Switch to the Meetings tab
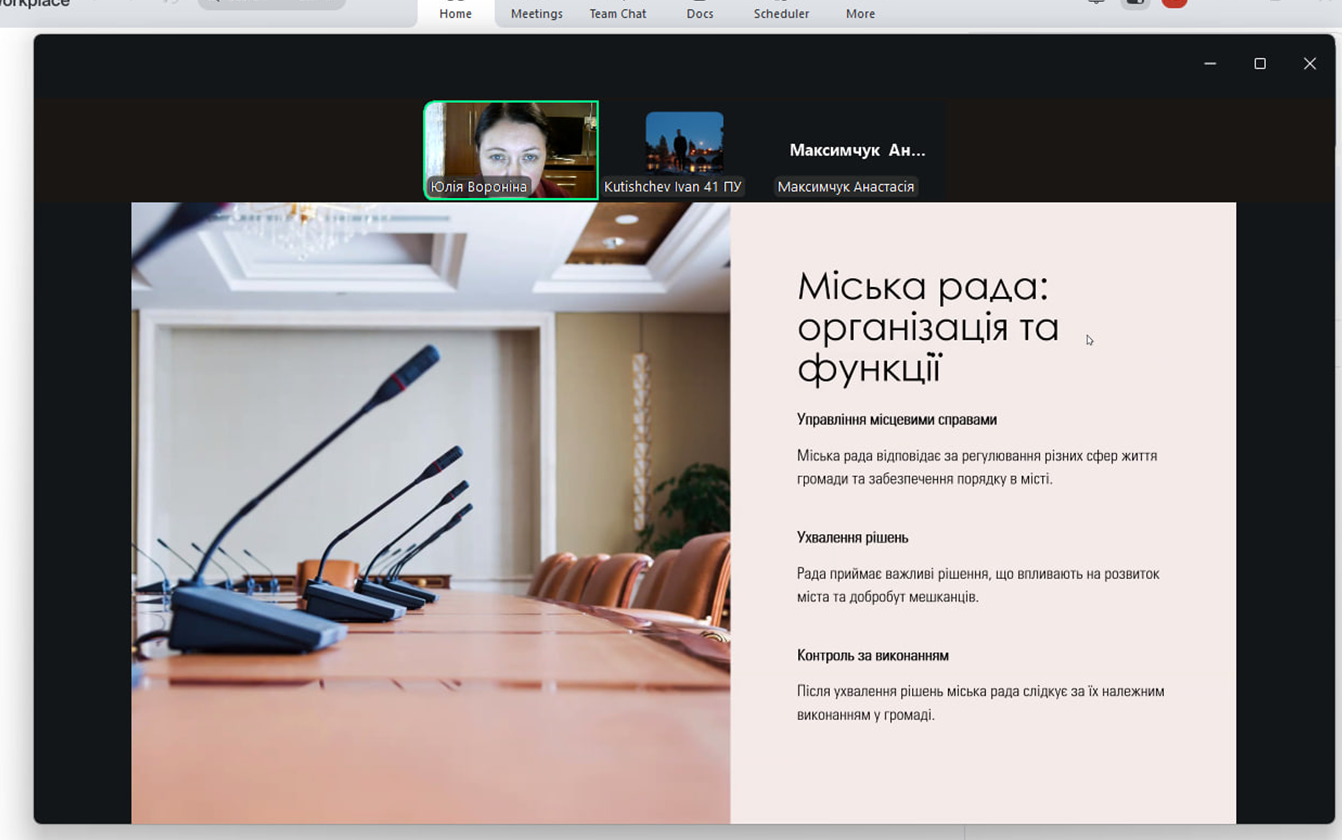Viewport: 1342px width, 840px height. [536, 13]
